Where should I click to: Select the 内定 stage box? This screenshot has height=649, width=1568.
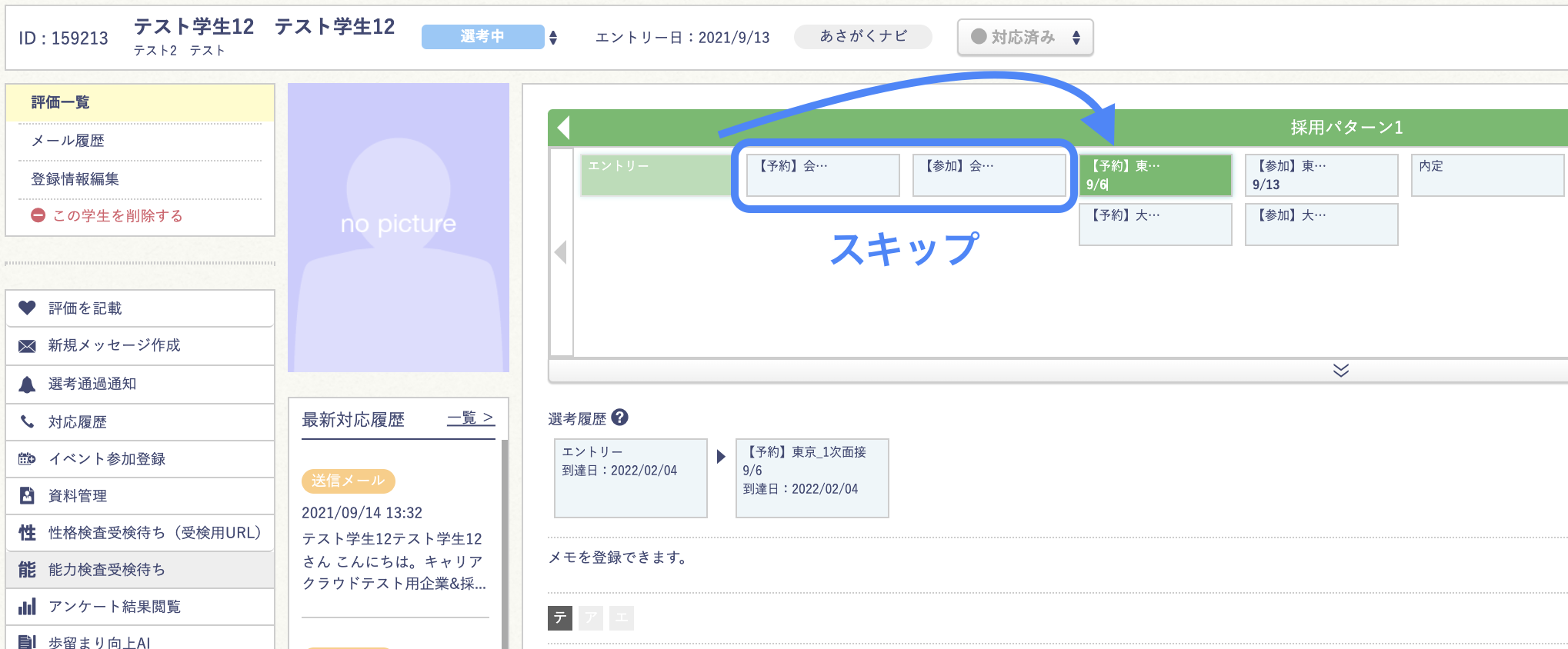tap(1486, 175)
